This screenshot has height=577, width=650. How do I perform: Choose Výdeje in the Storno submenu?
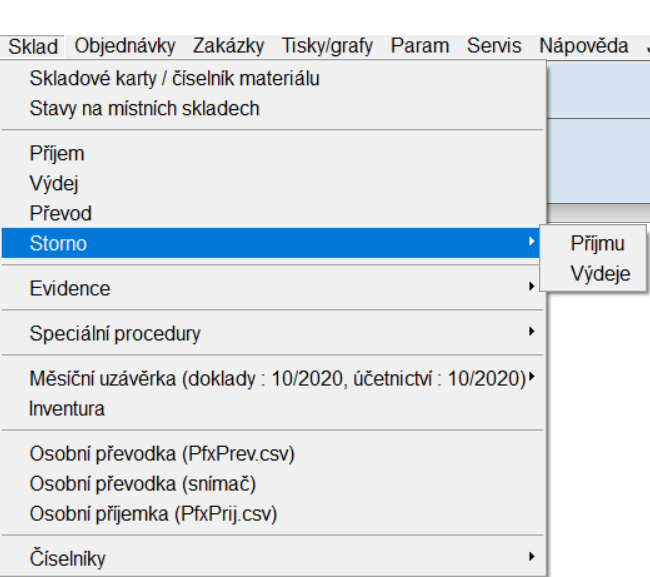point(600,274)
